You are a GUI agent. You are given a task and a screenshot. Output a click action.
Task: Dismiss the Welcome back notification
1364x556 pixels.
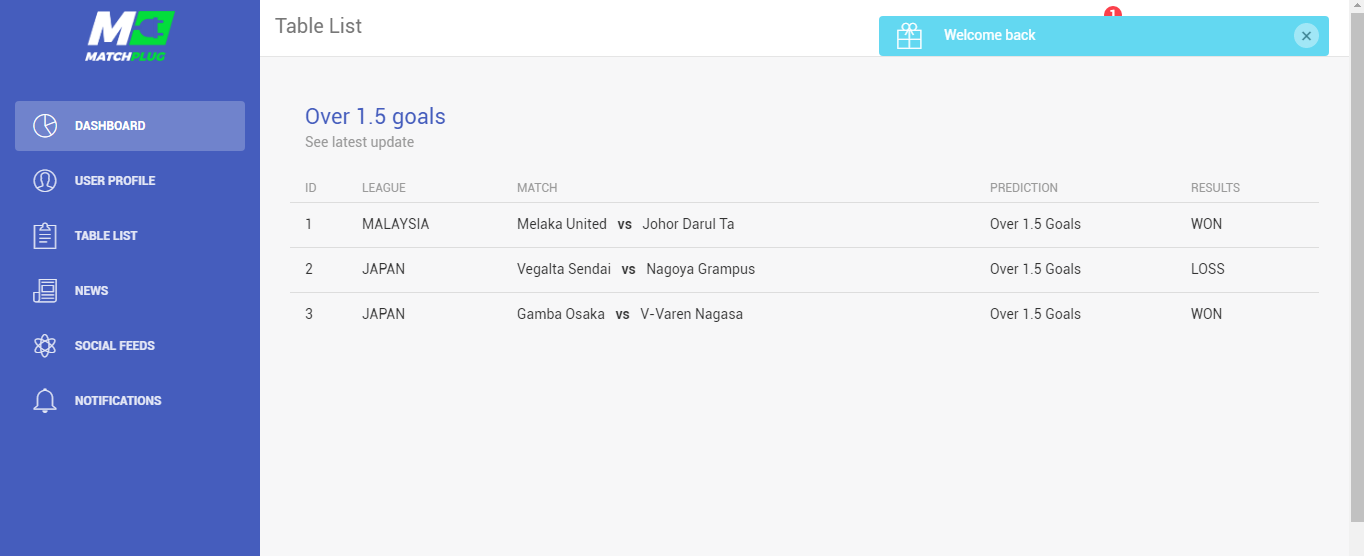1306,36
